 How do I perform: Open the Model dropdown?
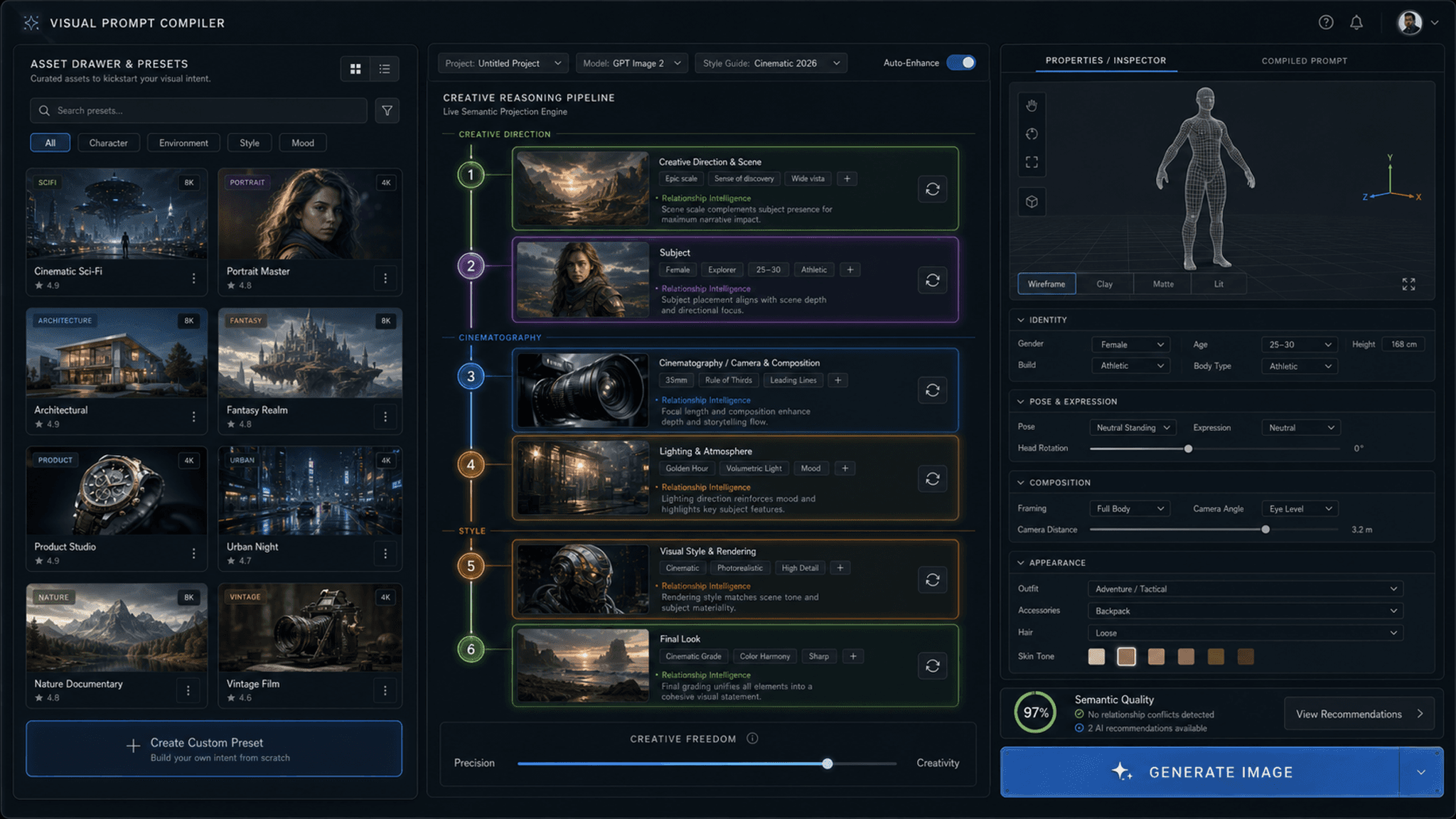click(x=631, y=63)
